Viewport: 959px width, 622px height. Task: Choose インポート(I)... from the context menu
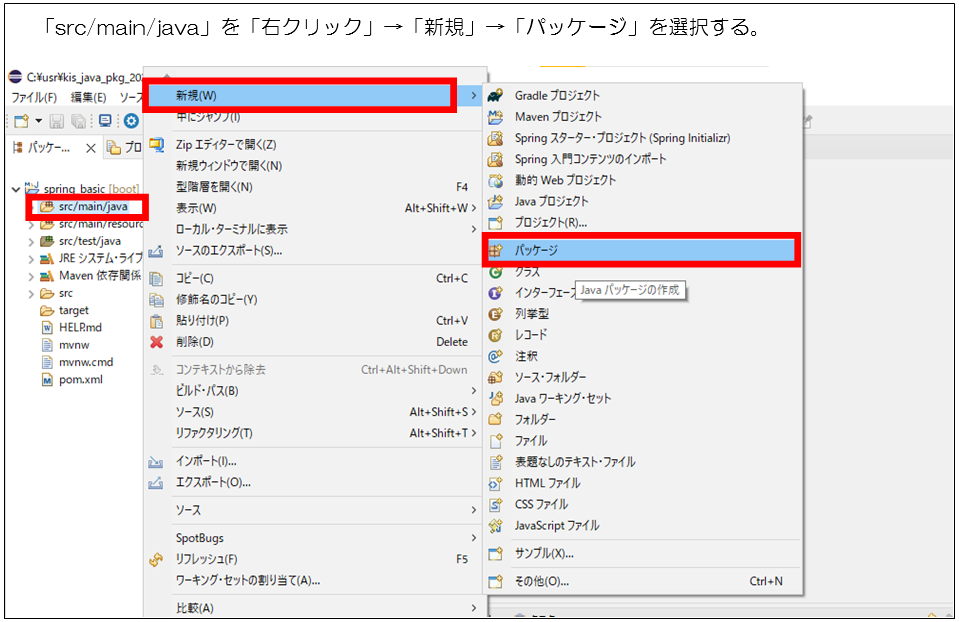[206, 461]
